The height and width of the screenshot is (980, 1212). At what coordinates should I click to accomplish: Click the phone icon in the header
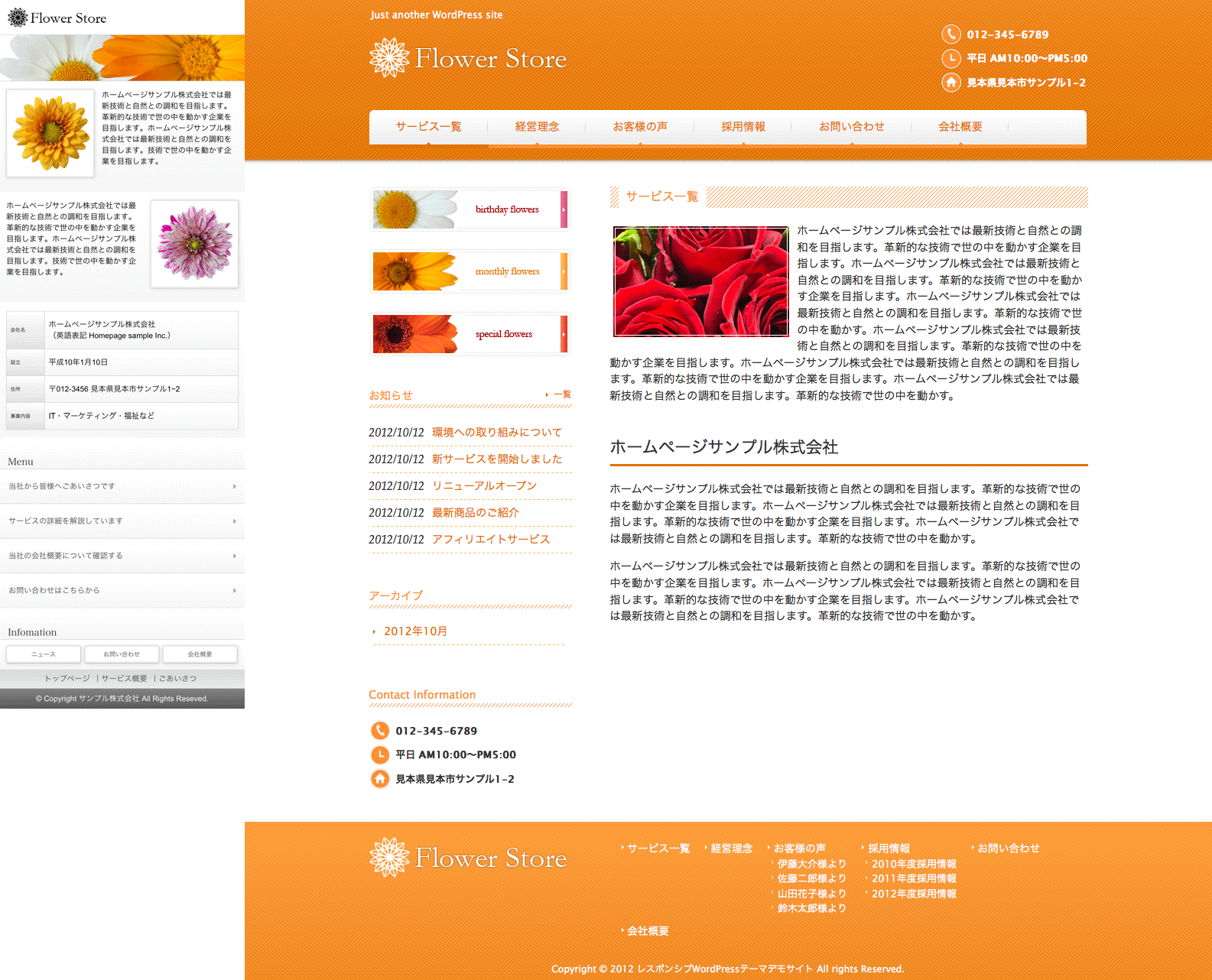click(950, 34)
